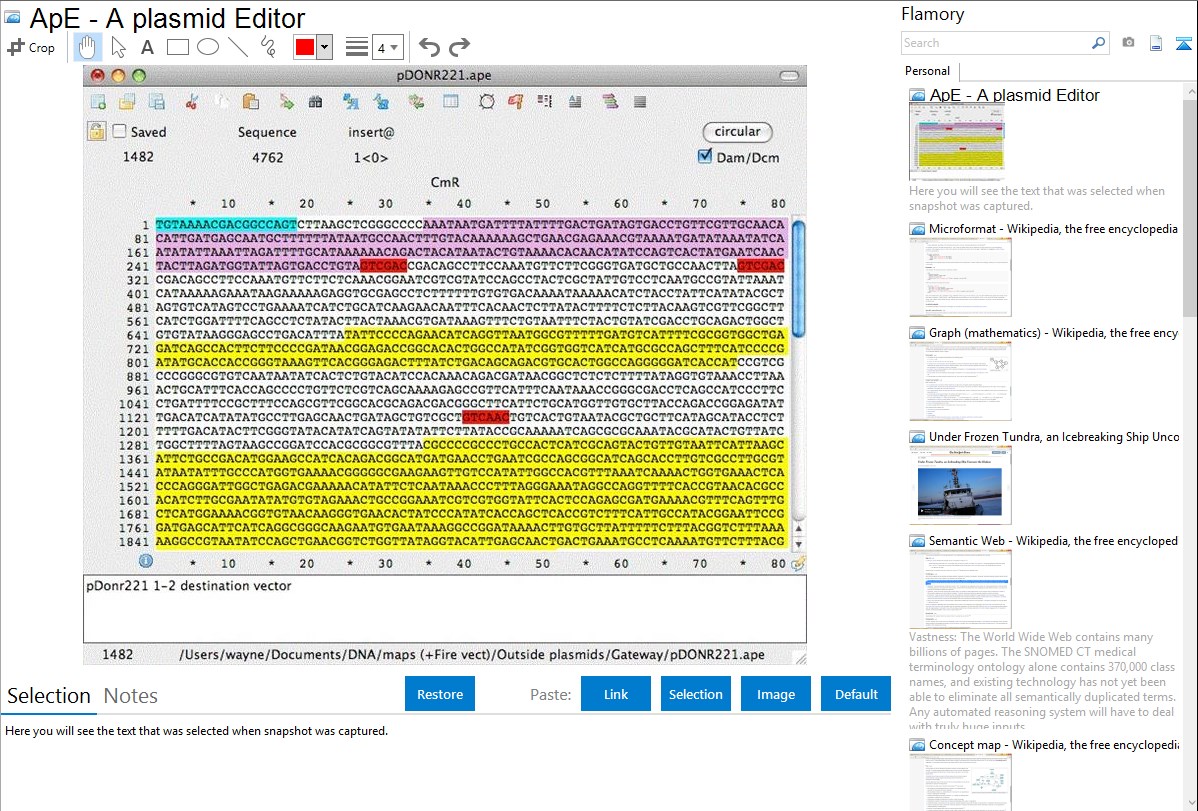Select the Crop tool
Image resolution: width=1198 pixels, height=811 pixels.
coord(31,47)
